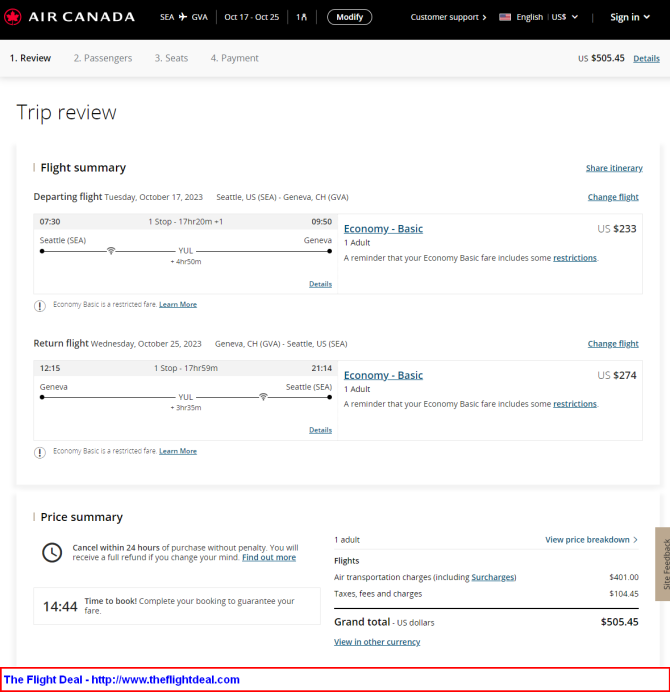Open Customer support menu
670x692 pixels.
448,17
